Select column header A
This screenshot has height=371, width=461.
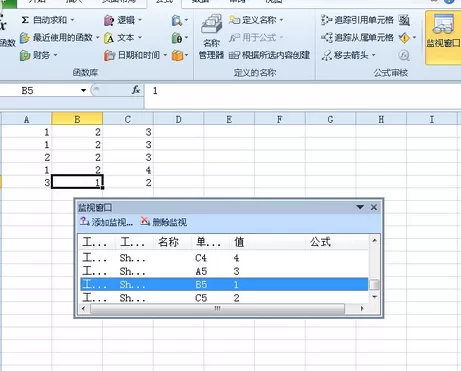pos(27,119)
